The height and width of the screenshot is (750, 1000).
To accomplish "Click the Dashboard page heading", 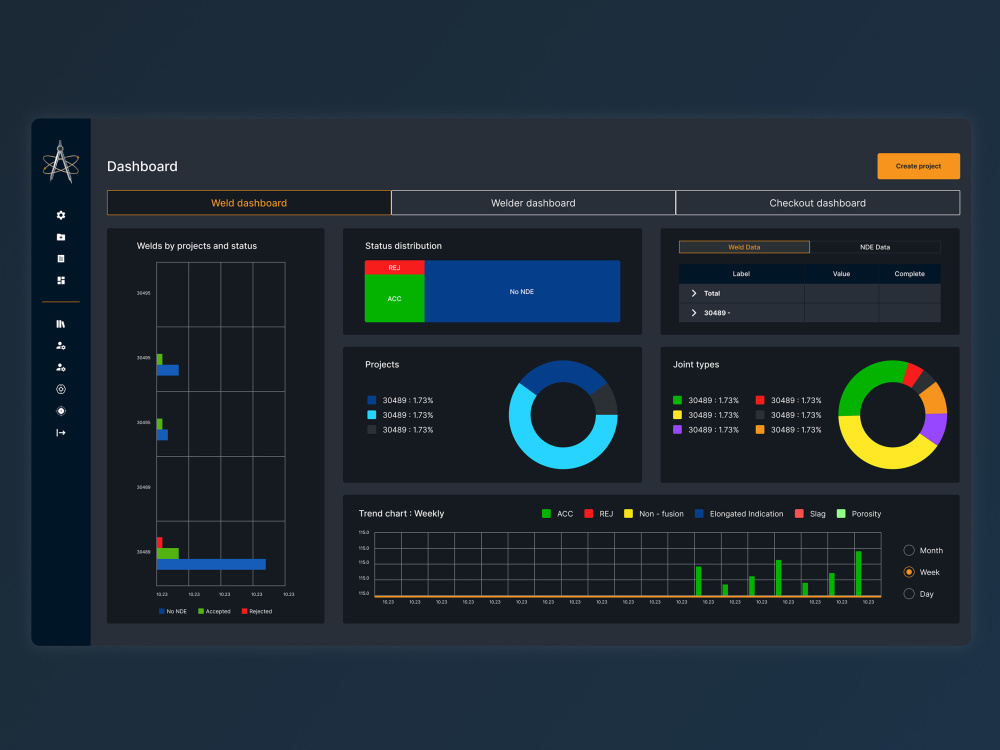I will tap(142, 166).
